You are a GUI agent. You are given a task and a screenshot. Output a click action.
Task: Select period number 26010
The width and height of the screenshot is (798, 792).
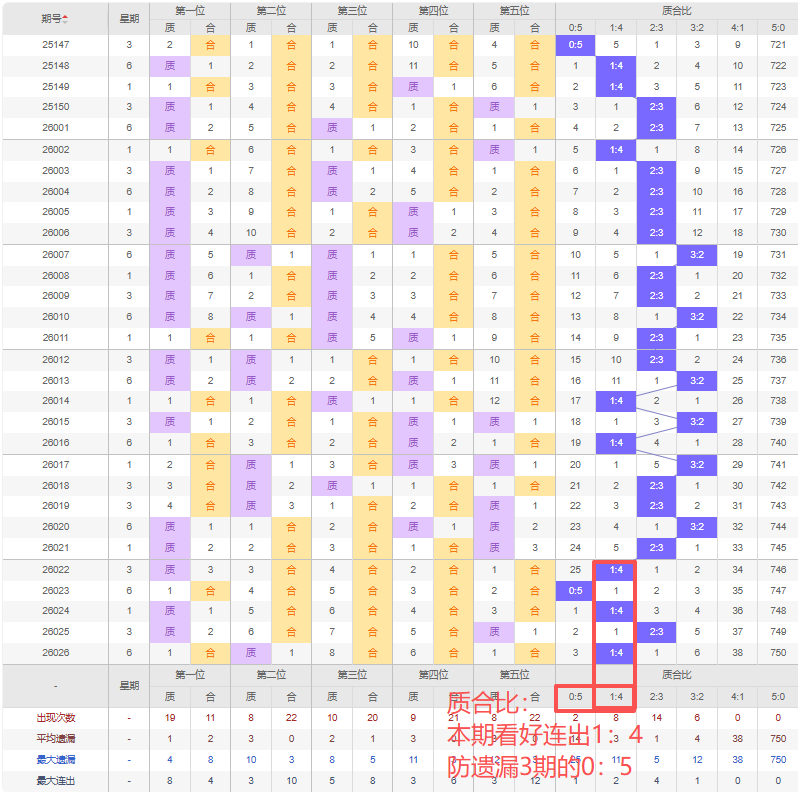click(55, 317)
